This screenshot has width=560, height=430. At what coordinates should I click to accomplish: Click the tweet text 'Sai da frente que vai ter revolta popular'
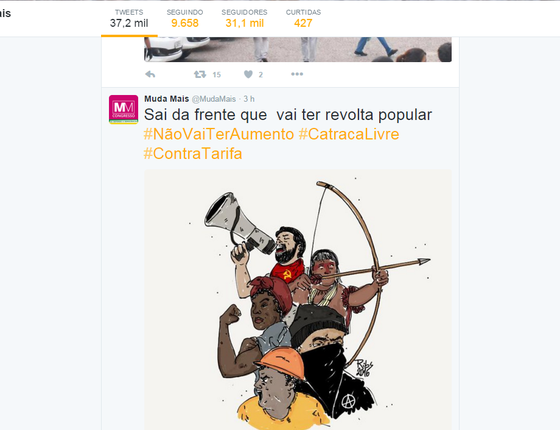click(x=288, y=115)
